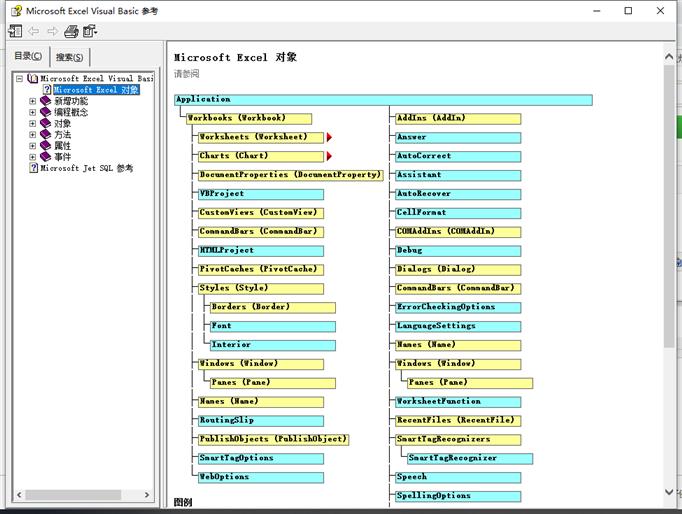The image size is (682, 514).
Task: Open PublishObjects (PublishObject) object link
Action: 274,440
